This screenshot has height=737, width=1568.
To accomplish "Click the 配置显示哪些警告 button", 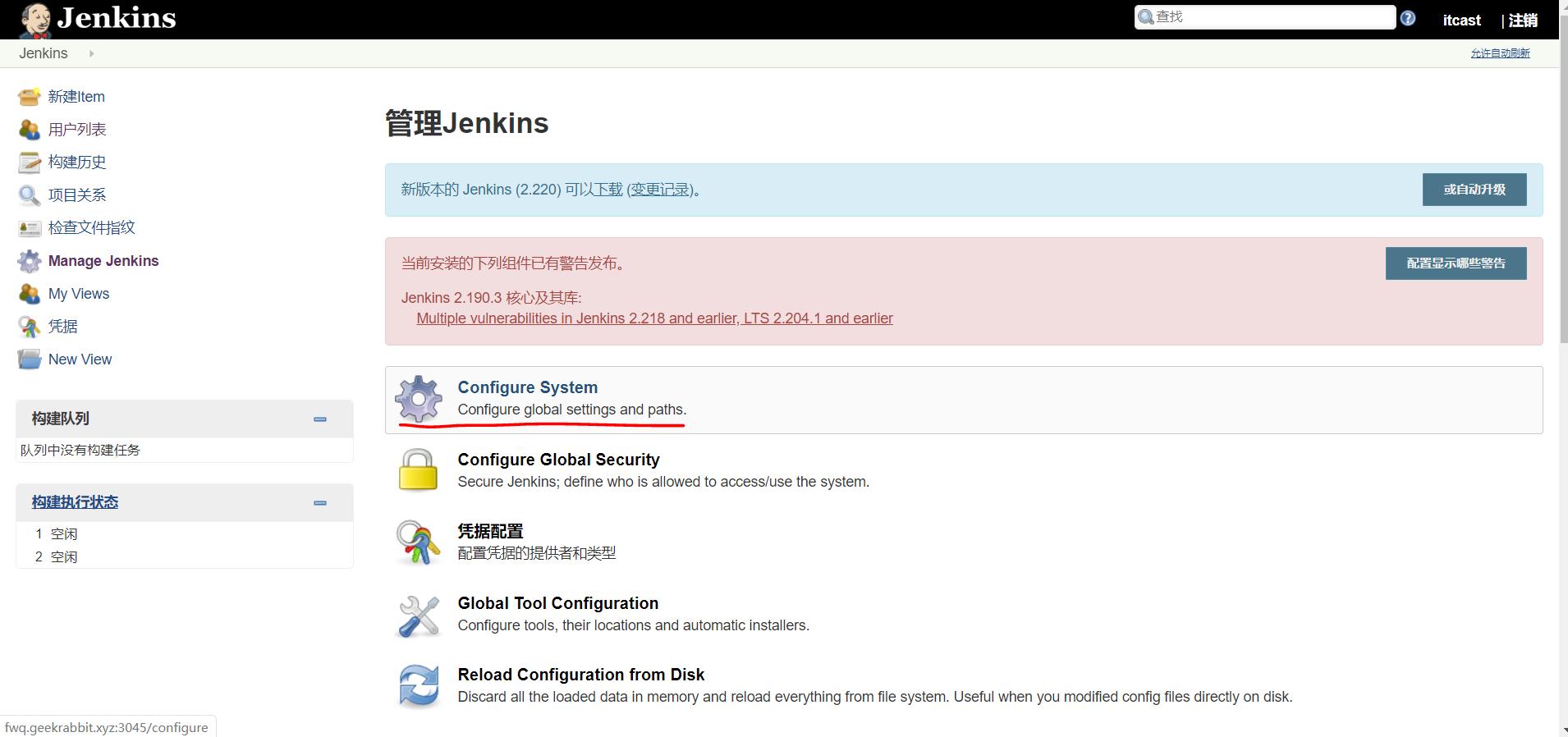I will coord(1456,263).
